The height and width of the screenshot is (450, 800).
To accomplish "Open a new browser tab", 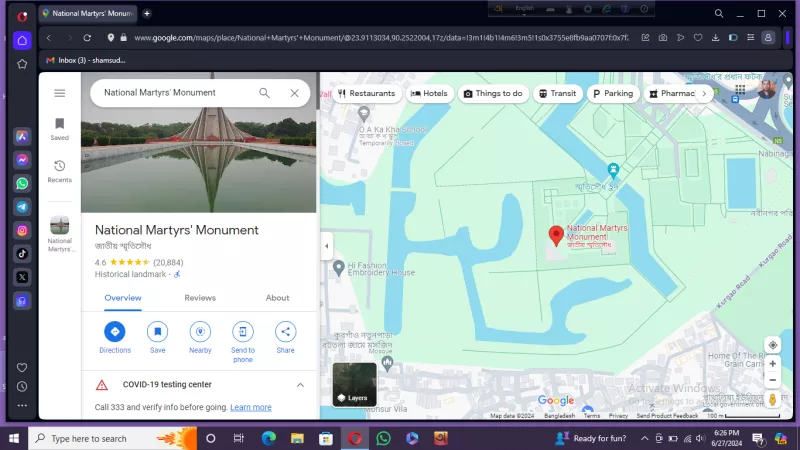I will tap(147, 14).
